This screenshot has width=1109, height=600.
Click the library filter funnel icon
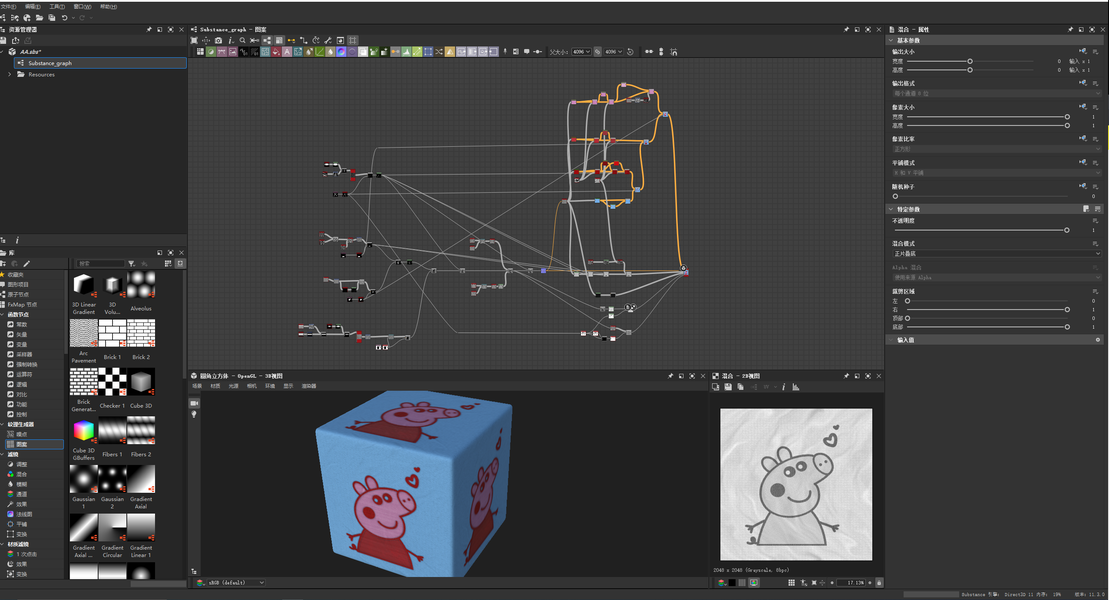(132, 263)
